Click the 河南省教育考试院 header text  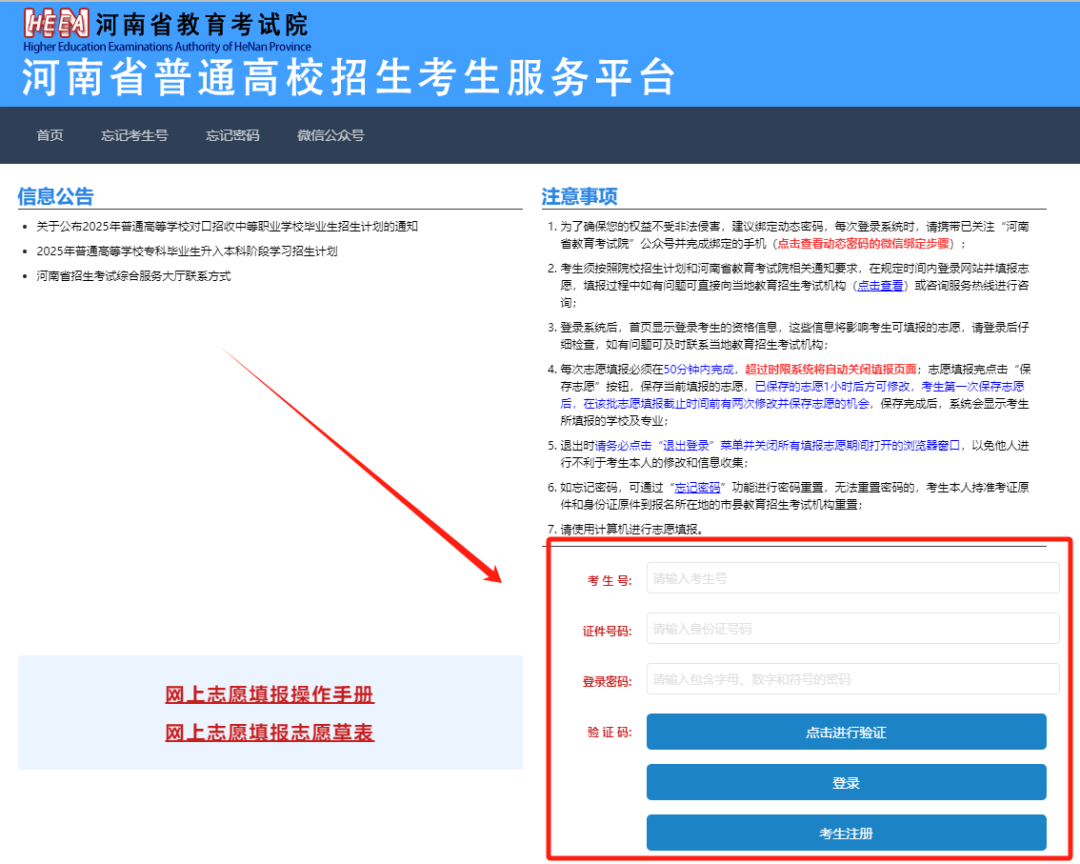202,25
